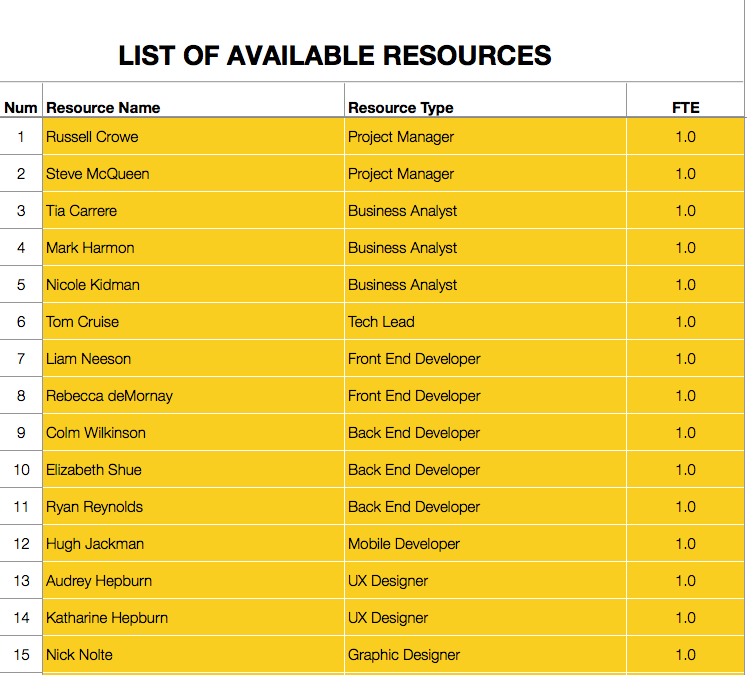Select row number 2 cell
This screenshot has height=675, width=747.
[x=21, y=174]
